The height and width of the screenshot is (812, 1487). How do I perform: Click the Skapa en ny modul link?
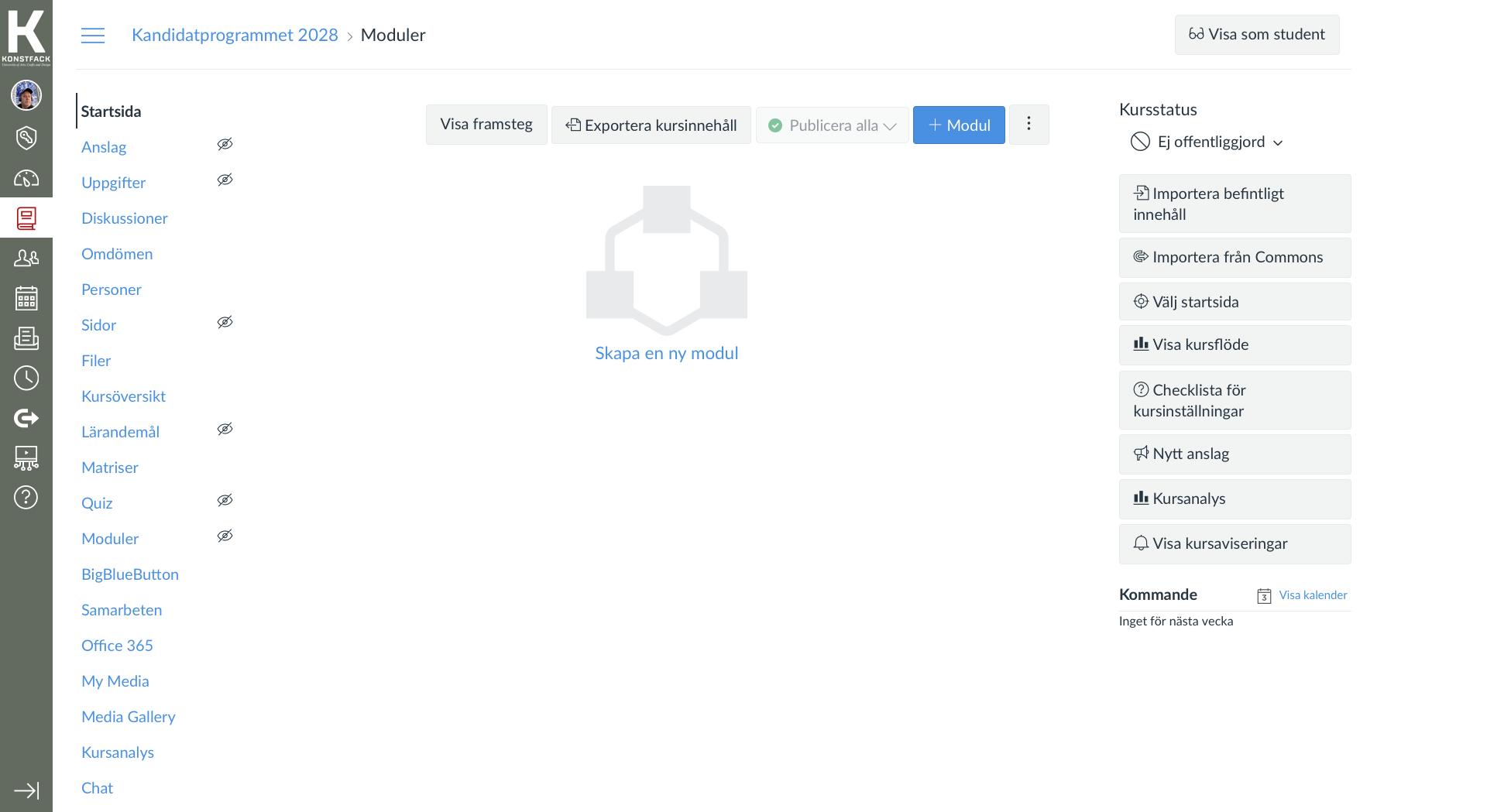click(666, 353)
